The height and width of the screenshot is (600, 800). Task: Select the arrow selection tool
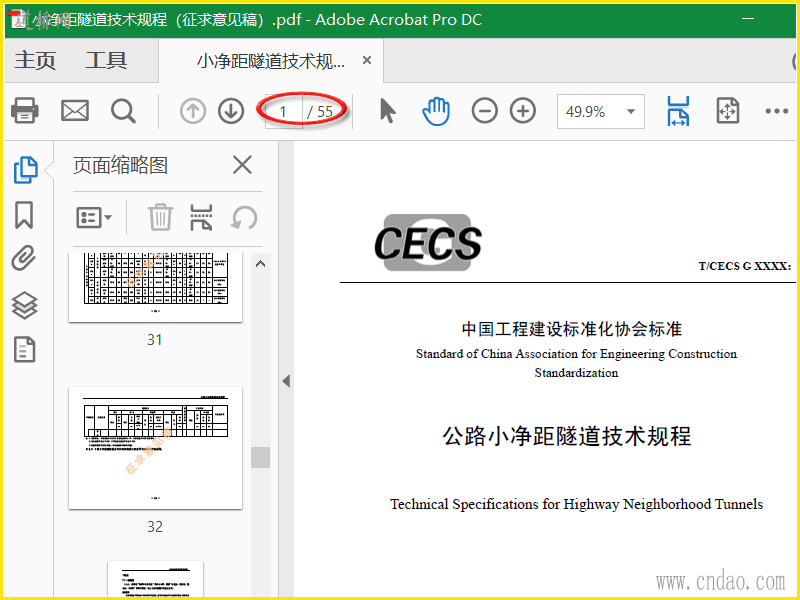click(x=387, y=110)
